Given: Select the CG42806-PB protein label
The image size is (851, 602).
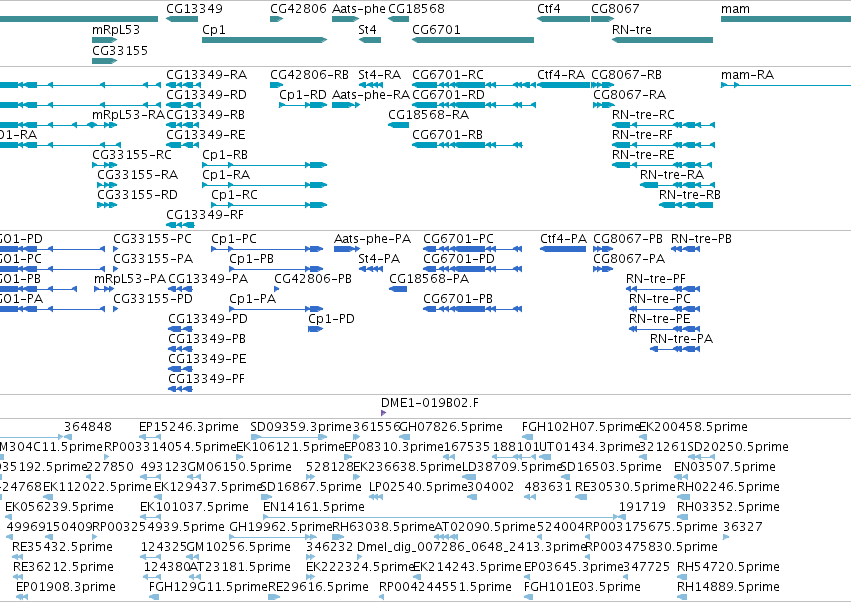Looking at the screenshot, I should point(313,279).
